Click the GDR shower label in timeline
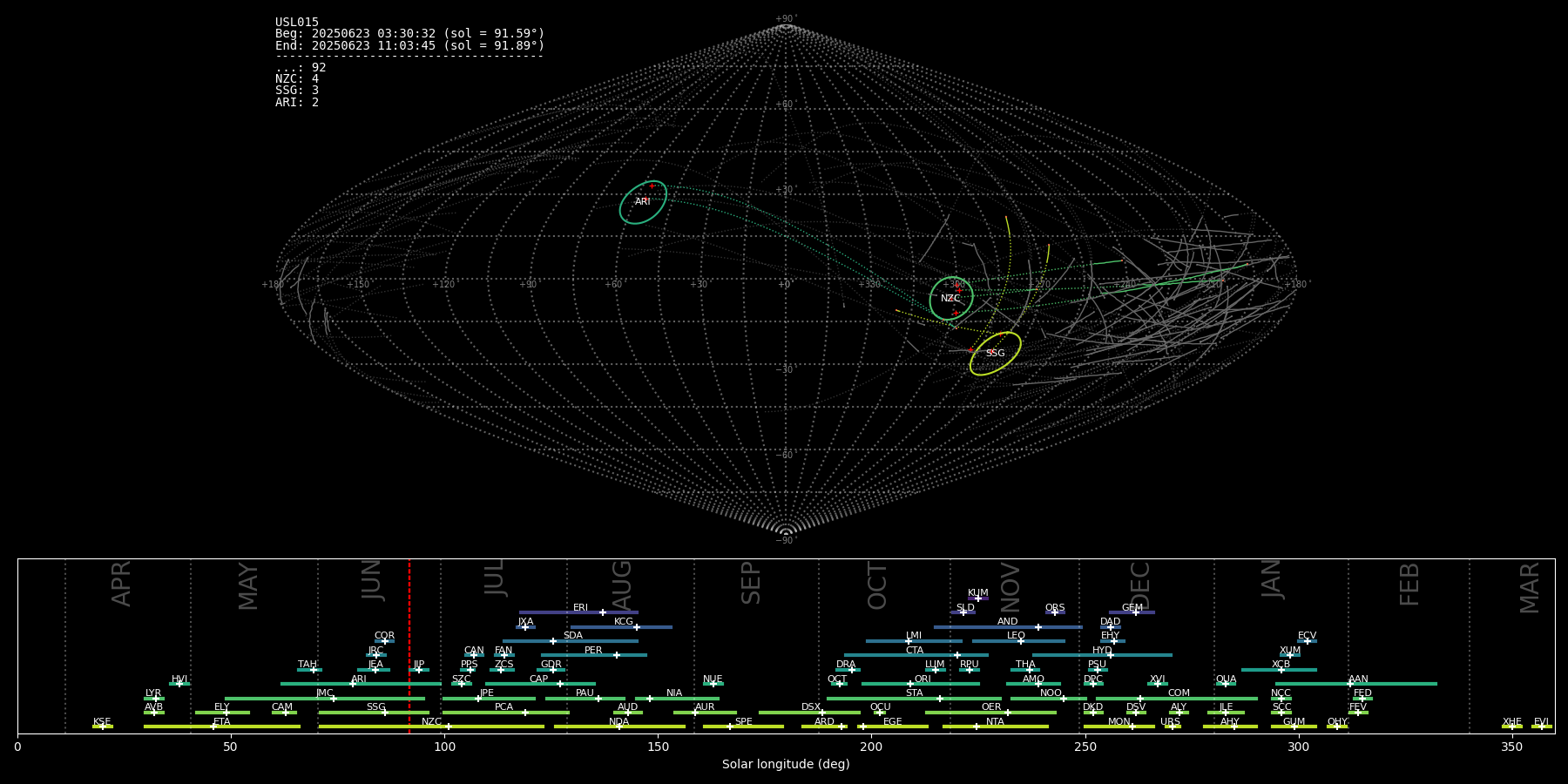1568x784 pixels. pos(551,665)
